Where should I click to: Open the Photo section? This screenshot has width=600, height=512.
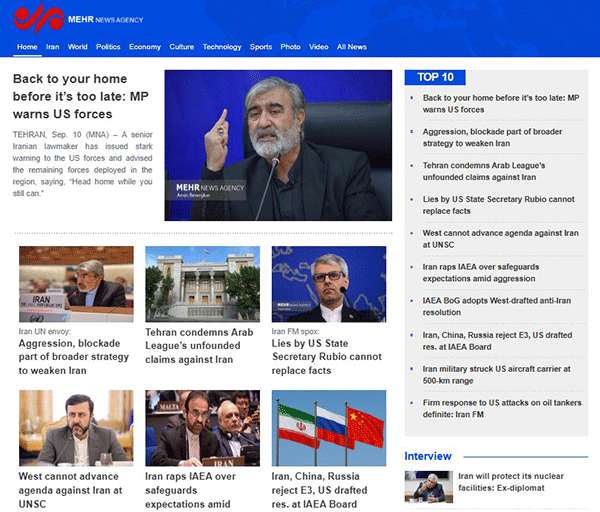(290, 47)
